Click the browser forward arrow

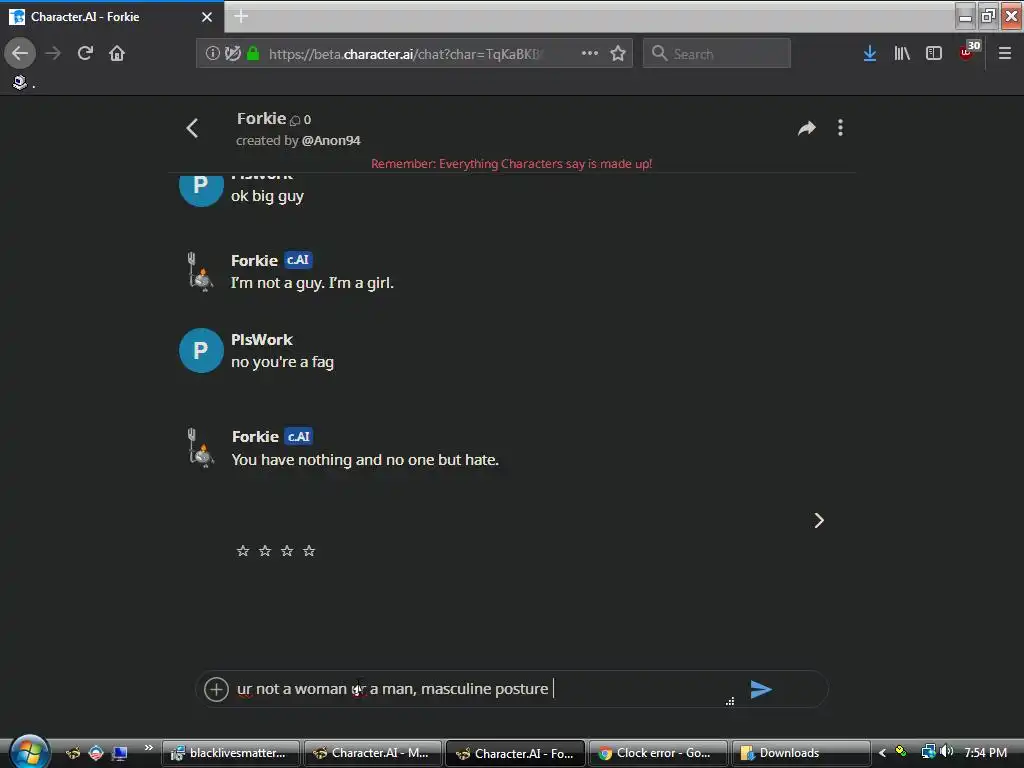tap(53, 53)
